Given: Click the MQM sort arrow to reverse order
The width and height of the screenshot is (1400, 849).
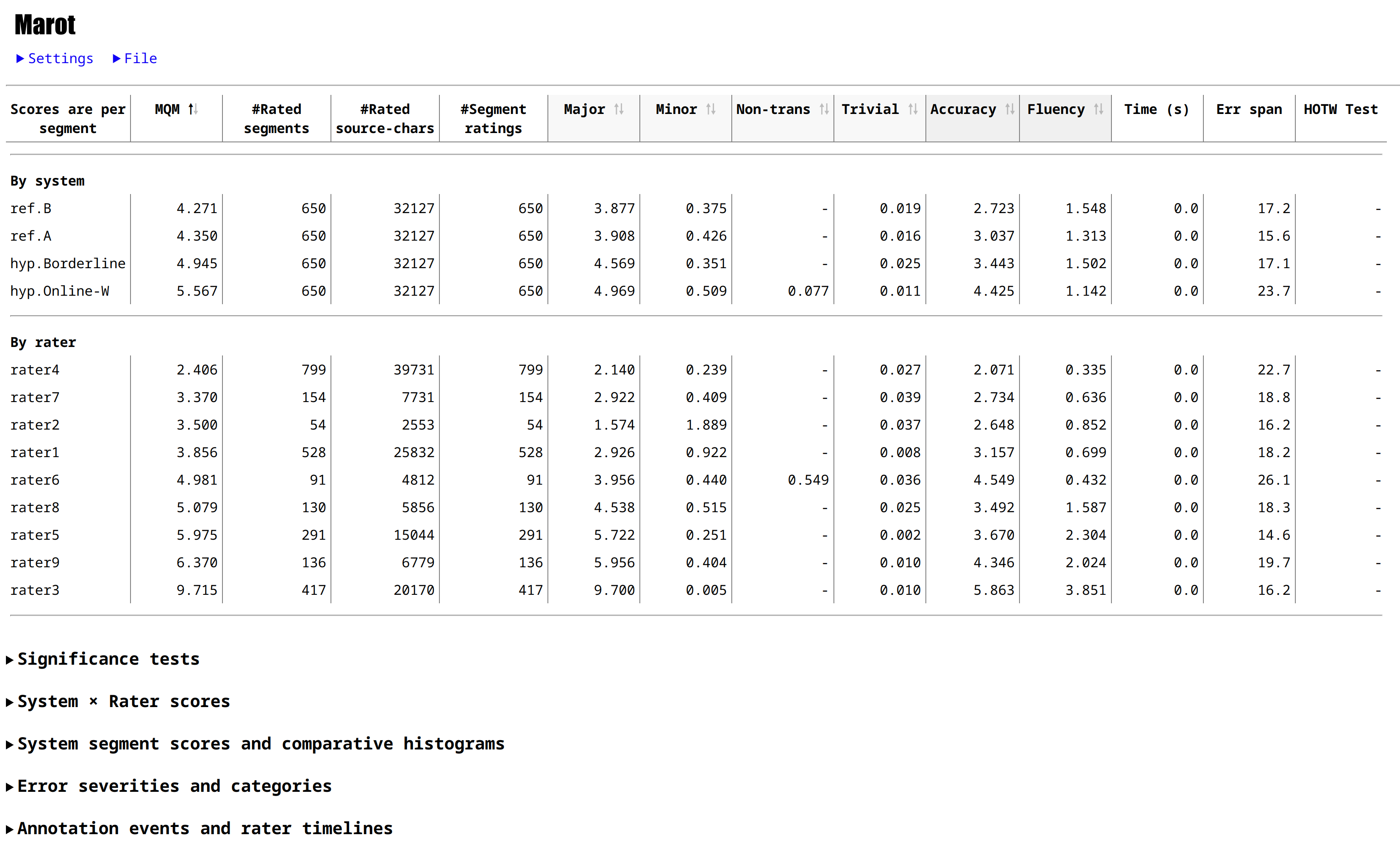Looking at the screenshot, I should tap(192, 109).
